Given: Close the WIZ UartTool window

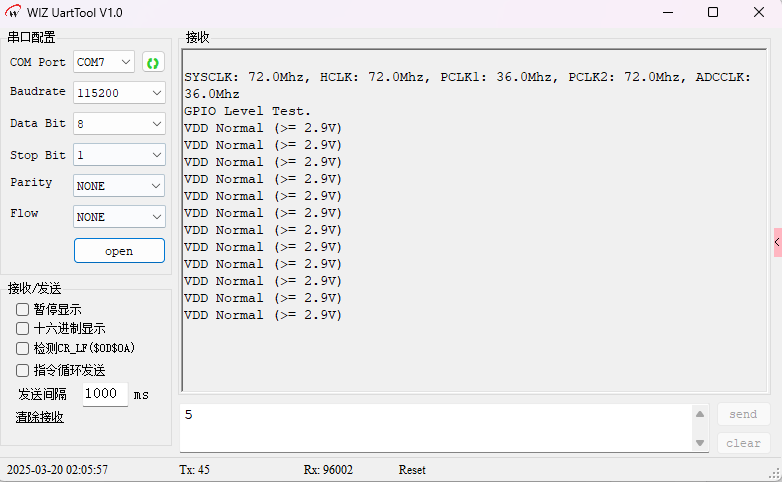Looking at the screenshot, I should coord(758,12).
